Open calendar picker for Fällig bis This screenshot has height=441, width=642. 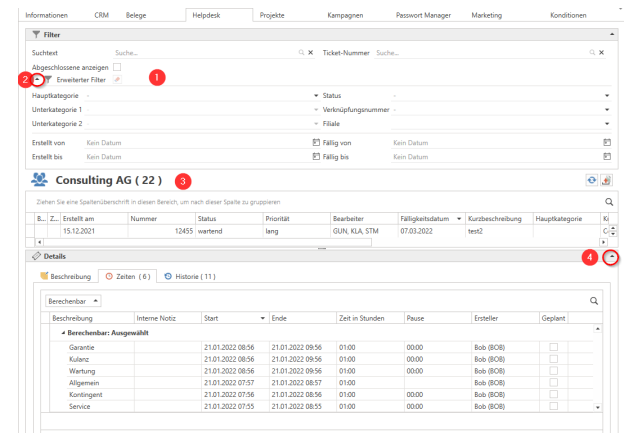click(x=606, y=157)
